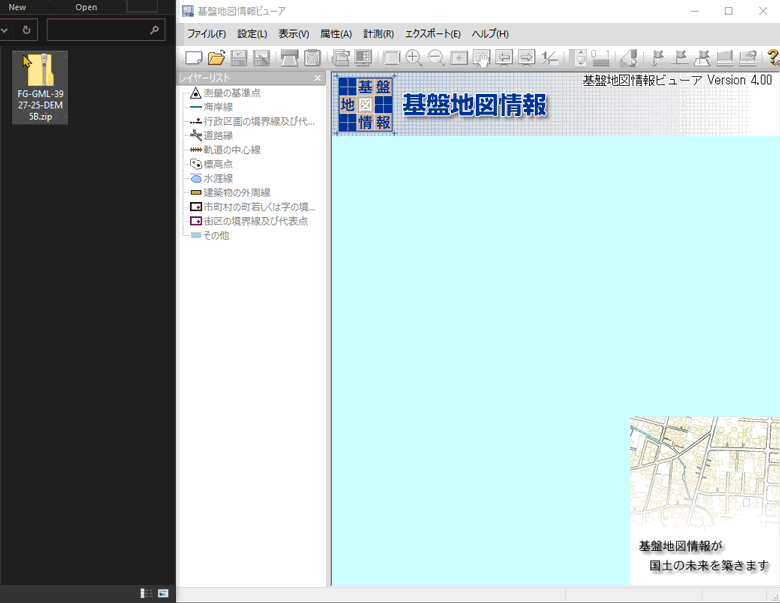Open the ファイル(F) menu
The image size is (780, 603).
(206, 34)
